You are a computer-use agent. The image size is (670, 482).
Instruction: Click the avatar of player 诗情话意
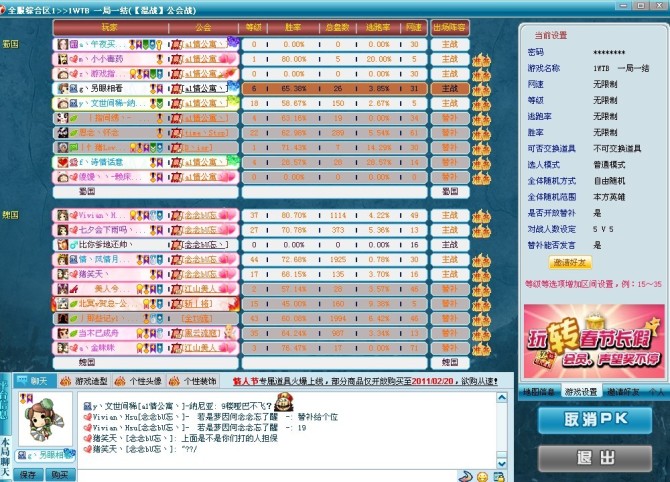click(63, 162)
